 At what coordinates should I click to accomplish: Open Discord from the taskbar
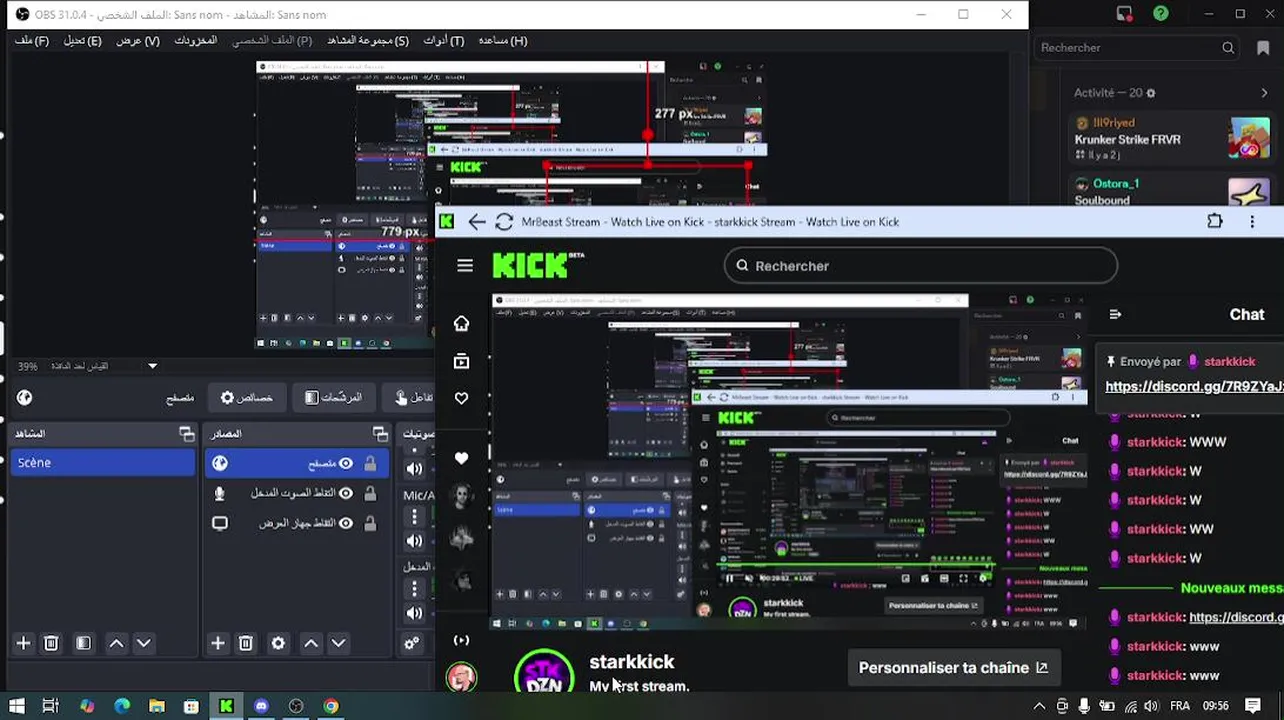(261, 706)
